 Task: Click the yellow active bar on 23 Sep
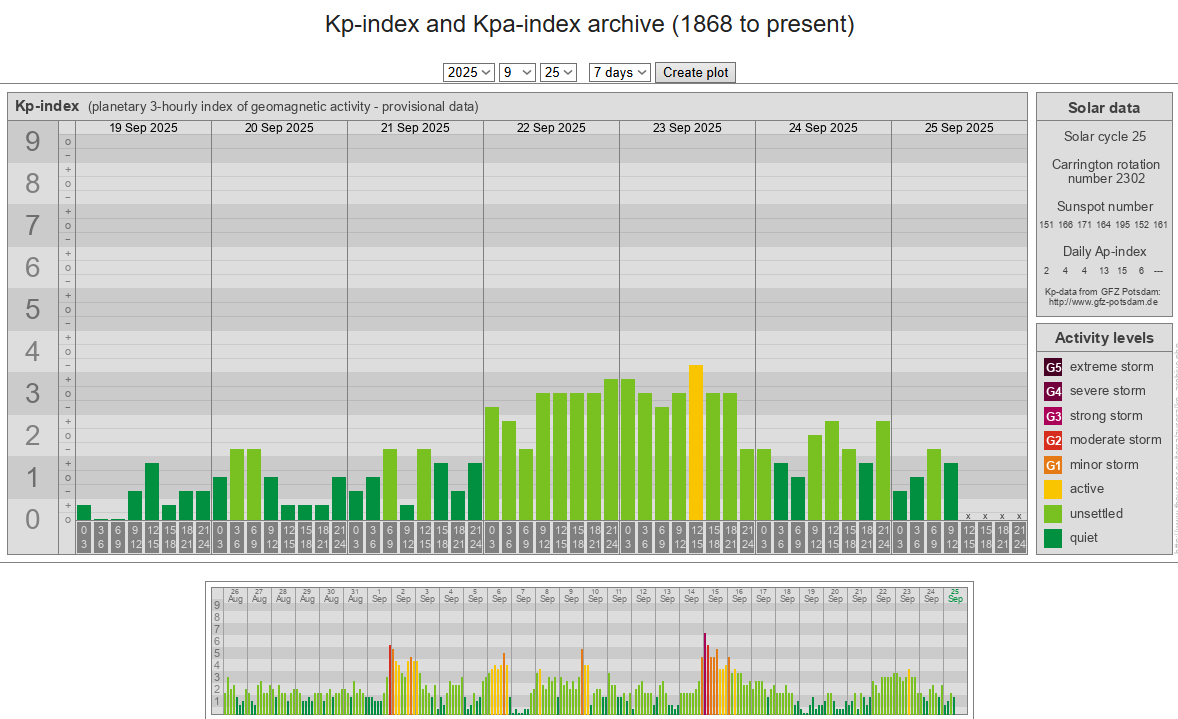(x=696, y=443)
